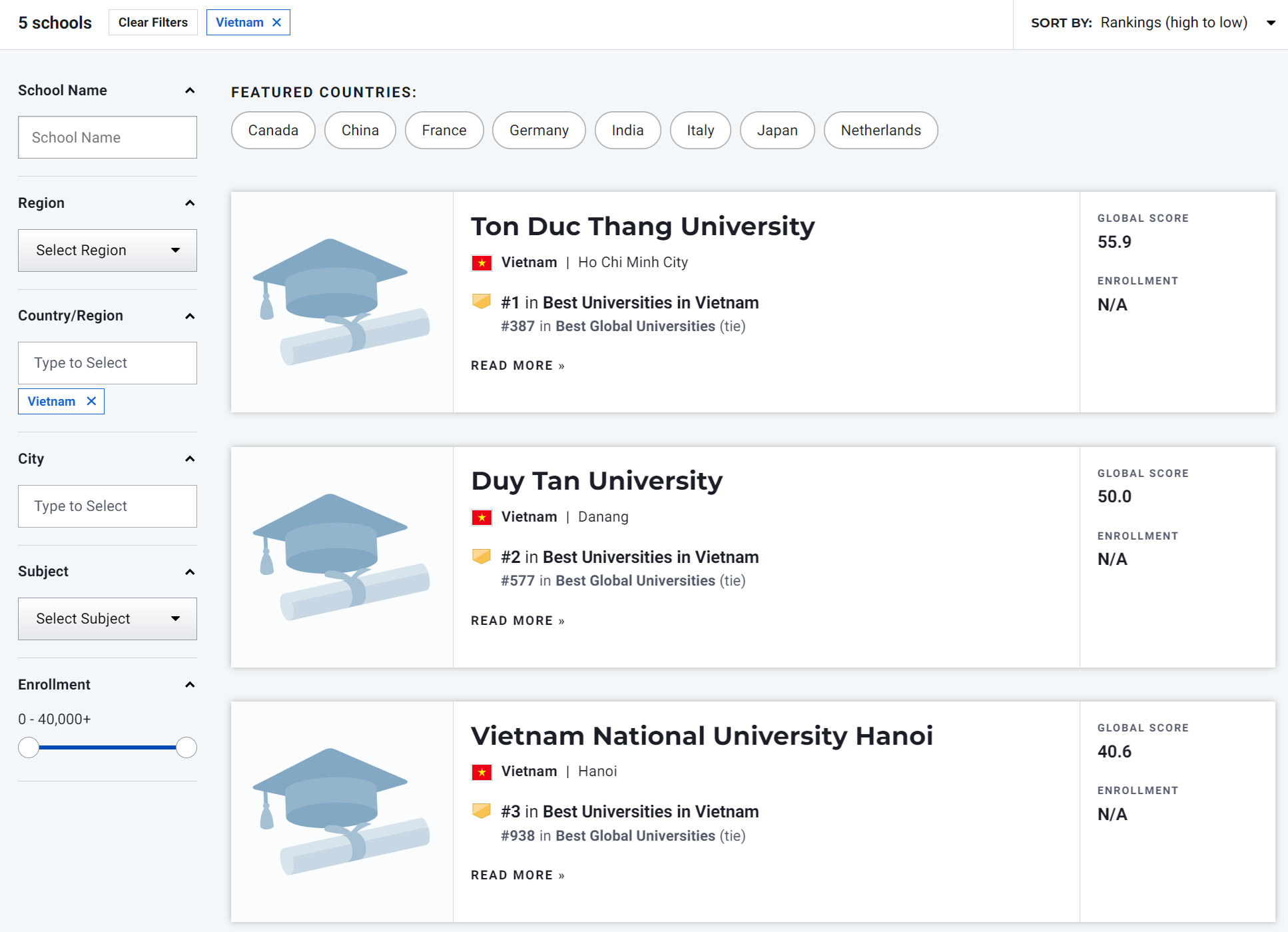This screenshot has width=1288, height=932.
Task: Click Read More for Ton Duc Thang University
Action: (x=518, y=366)
